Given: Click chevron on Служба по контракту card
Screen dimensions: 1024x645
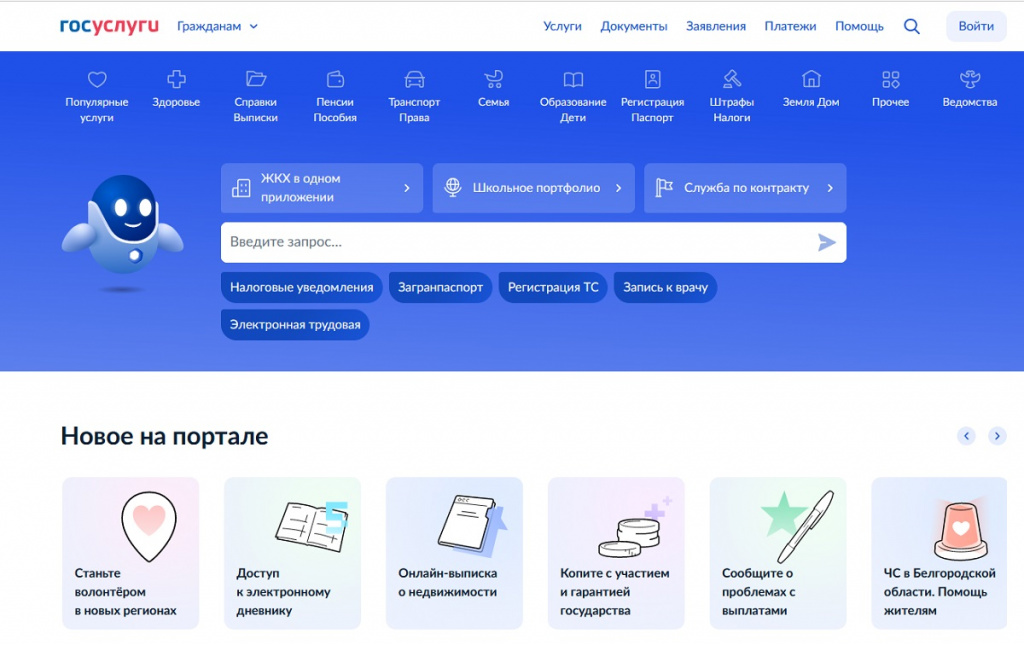Looking at the screenshot, I should [830, 188].
